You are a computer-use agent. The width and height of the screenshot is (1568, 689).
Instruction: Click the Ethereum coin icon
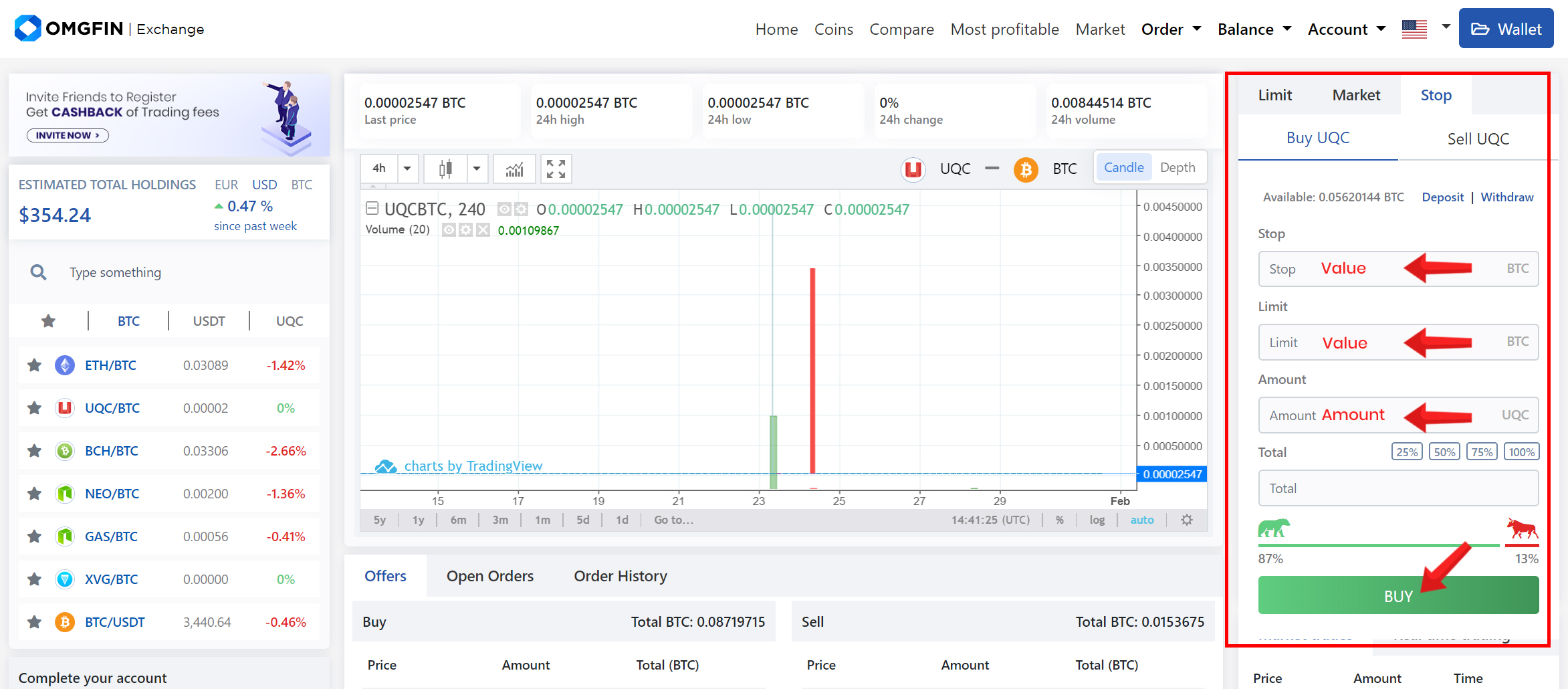65,365
